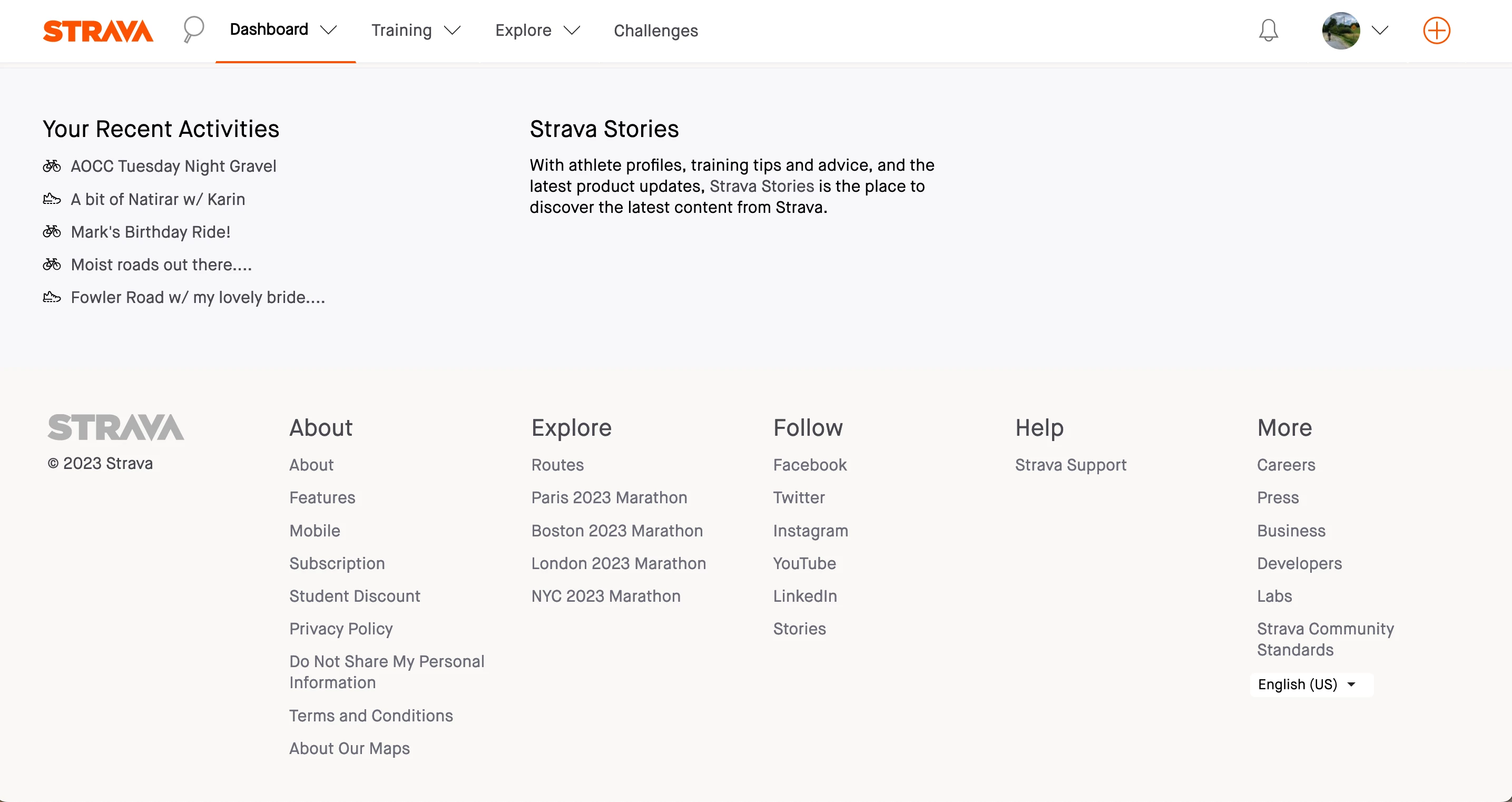Open Paris 2023 Marathon link

(x=608, y=498)
